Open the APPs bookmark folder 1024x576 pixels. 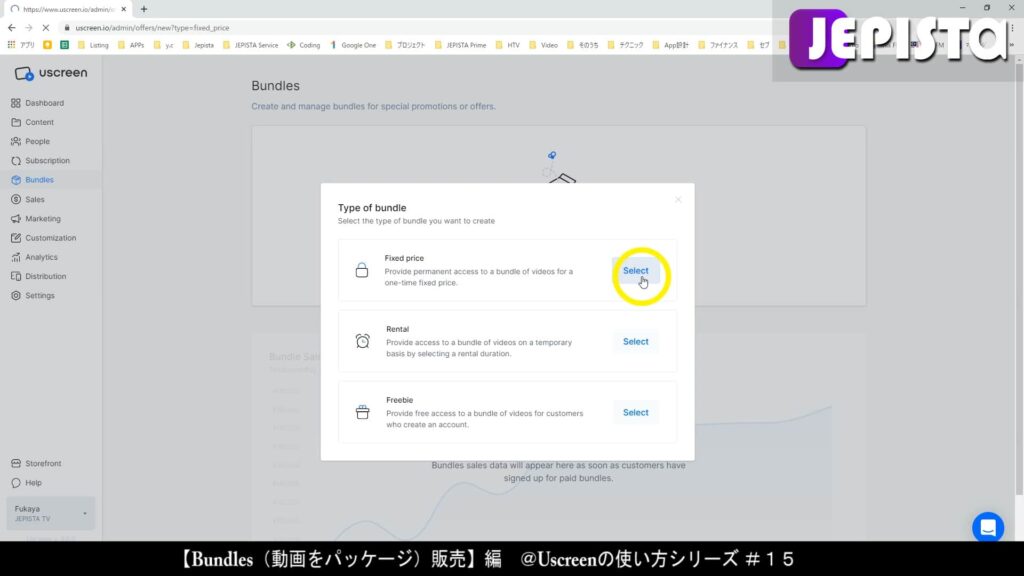point(131,45)
